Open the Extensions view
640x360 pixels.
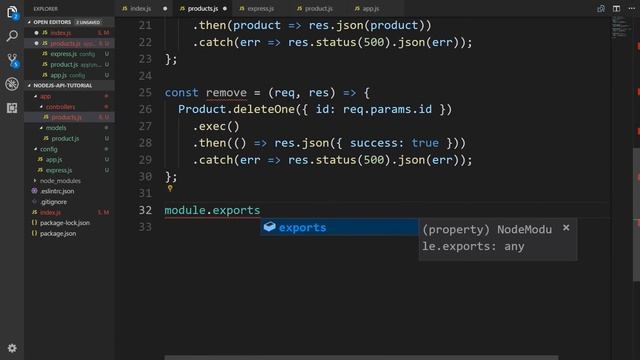point(12,108)
